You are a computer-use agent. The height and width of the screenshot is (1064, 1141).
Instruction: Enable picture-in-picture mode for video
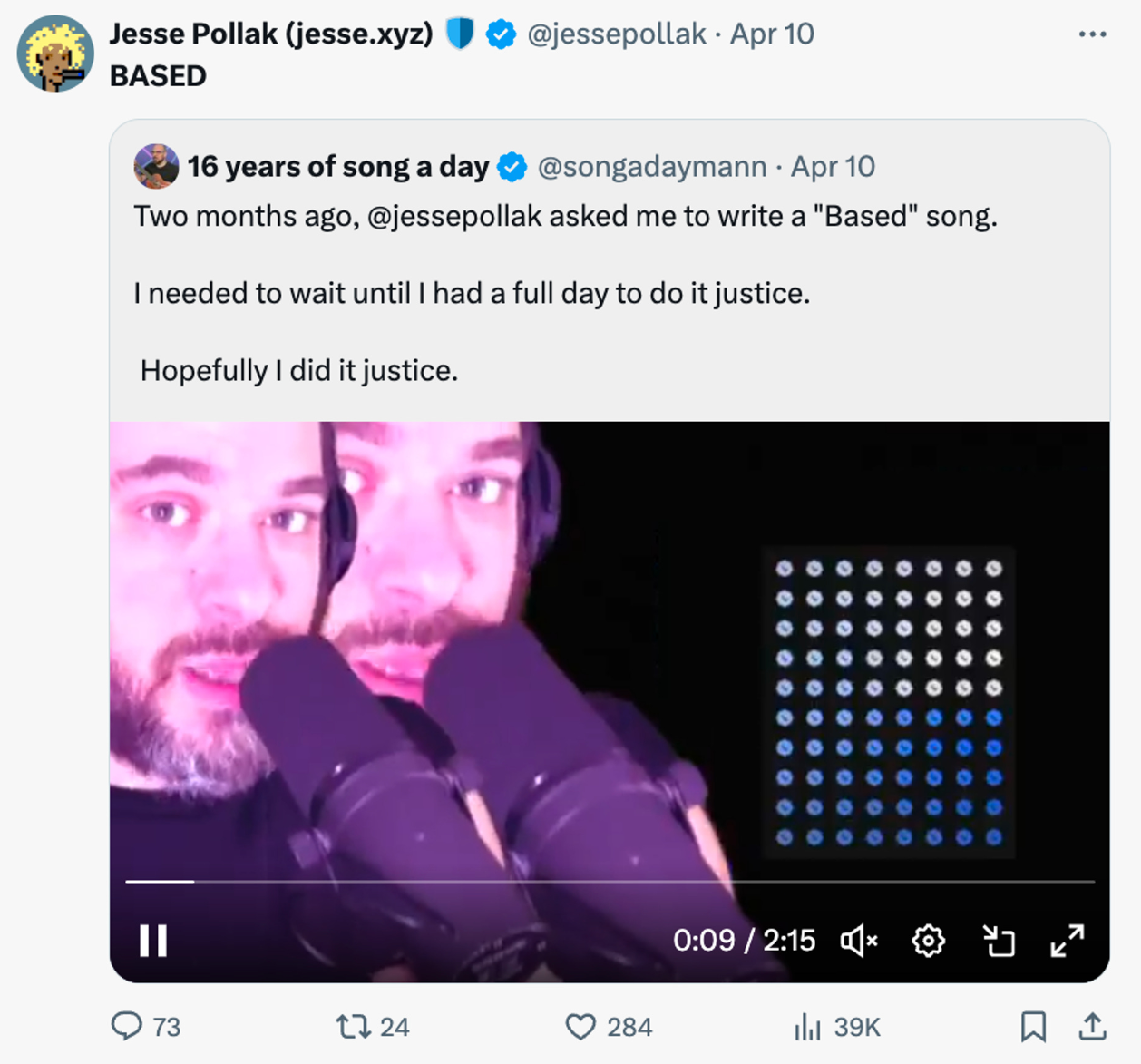999,941
